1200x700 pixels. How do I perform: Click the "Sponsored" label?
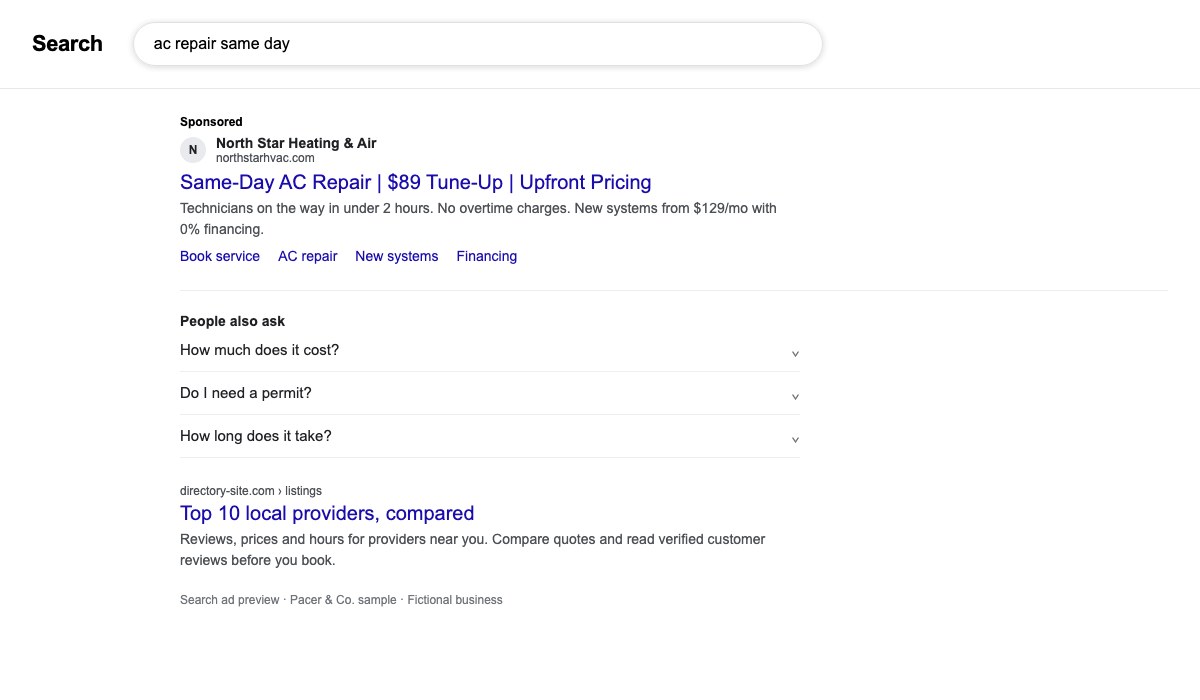coord(211,122)
